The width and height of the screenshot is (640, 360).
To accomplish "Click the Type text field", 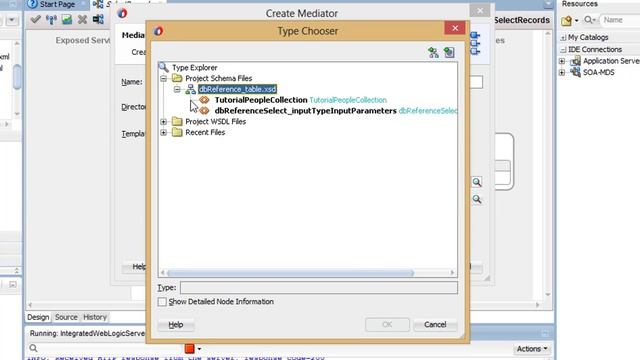I will [x=319, y=287].
